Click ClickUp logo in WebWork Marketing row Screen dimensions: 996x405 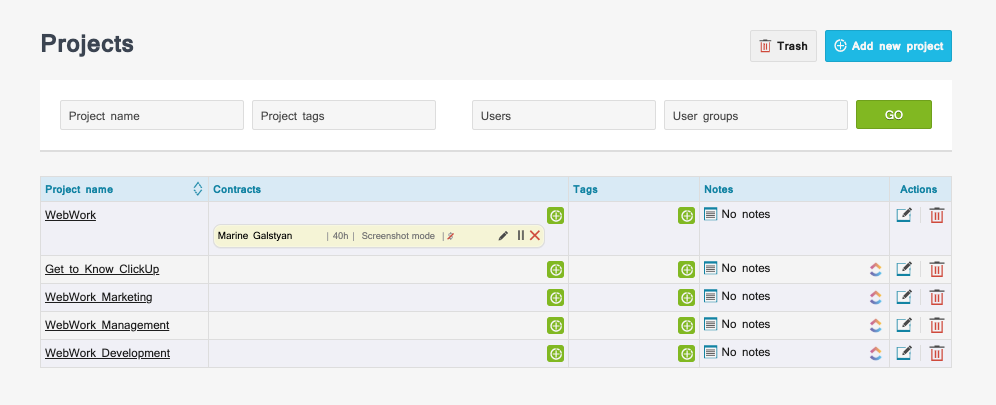[876, 298]
